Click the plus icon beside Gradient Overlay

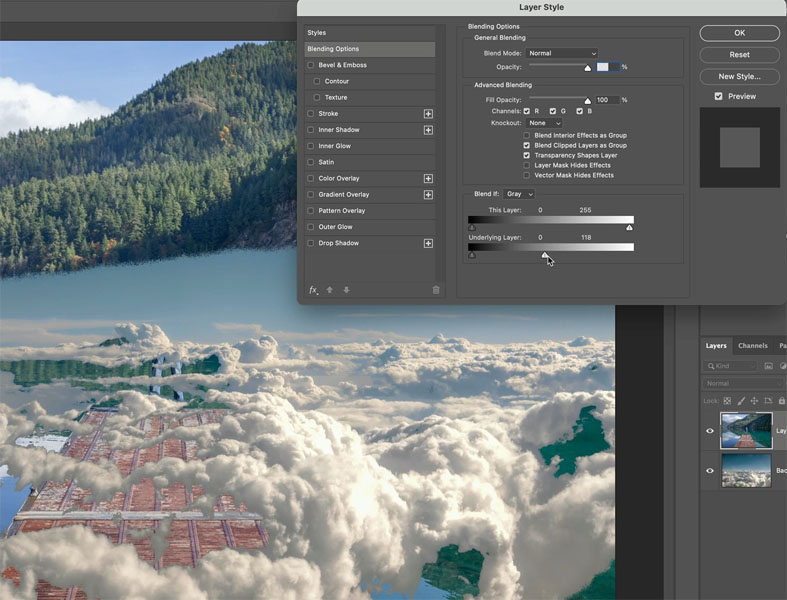pyautogui.click(x=428, y=195)
